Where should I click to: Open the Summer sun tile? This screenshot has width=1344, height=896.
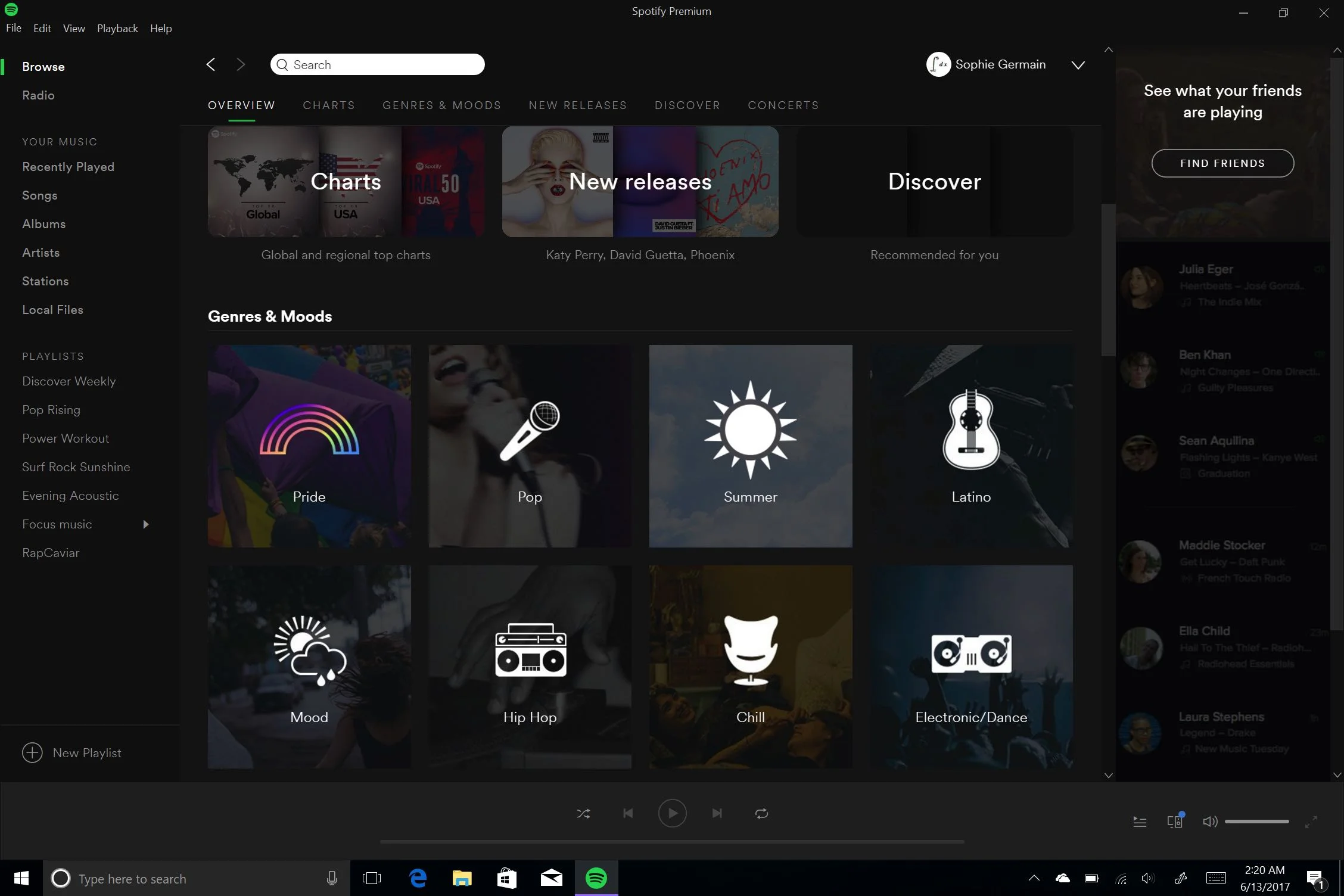[x=751, y=446]
